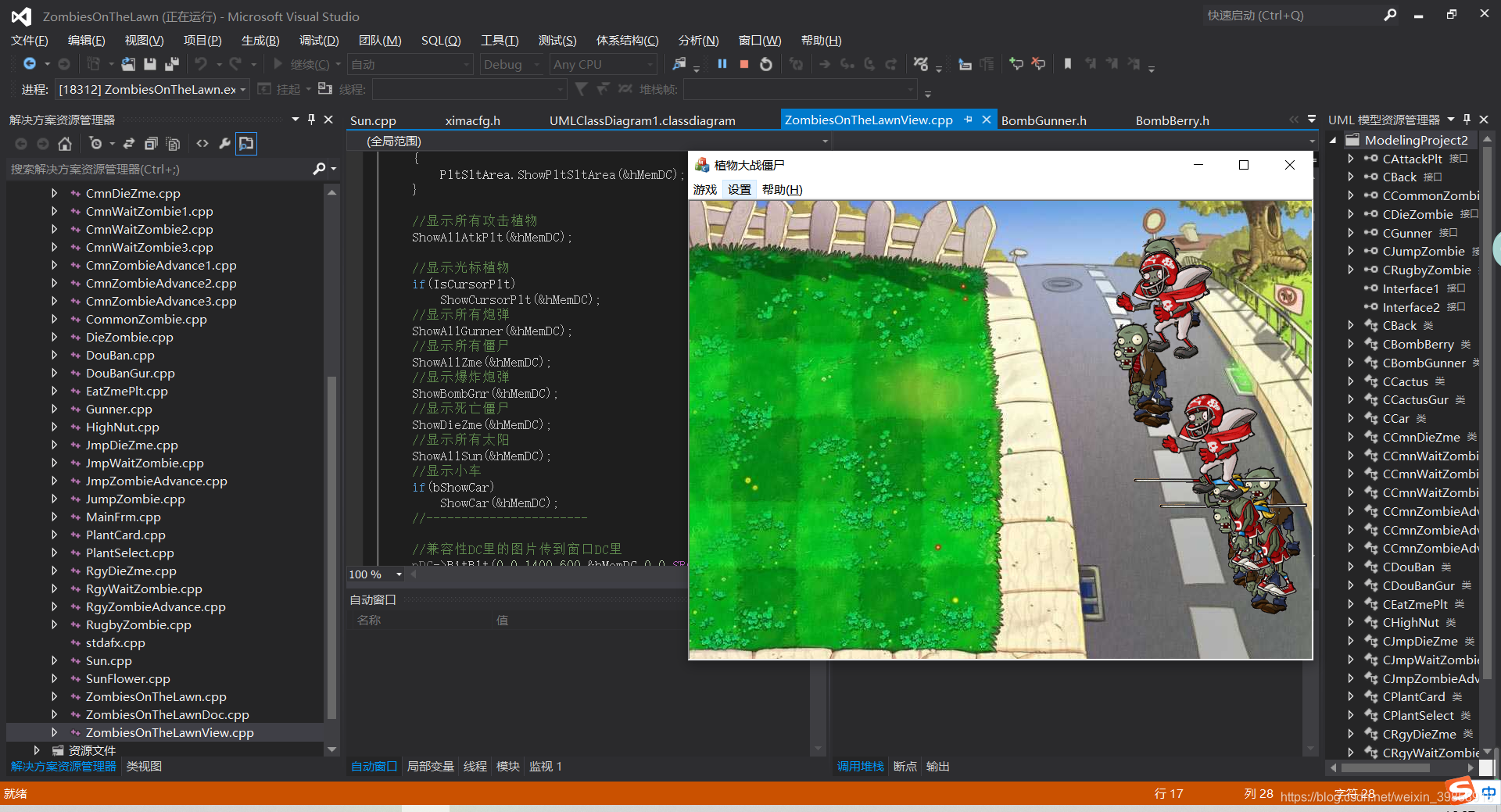Image resolution: width=1501 pixels, height=812 pixels.
Task: Toggle a bookmark with the bookmark icon
Action: click(1068, 64)
